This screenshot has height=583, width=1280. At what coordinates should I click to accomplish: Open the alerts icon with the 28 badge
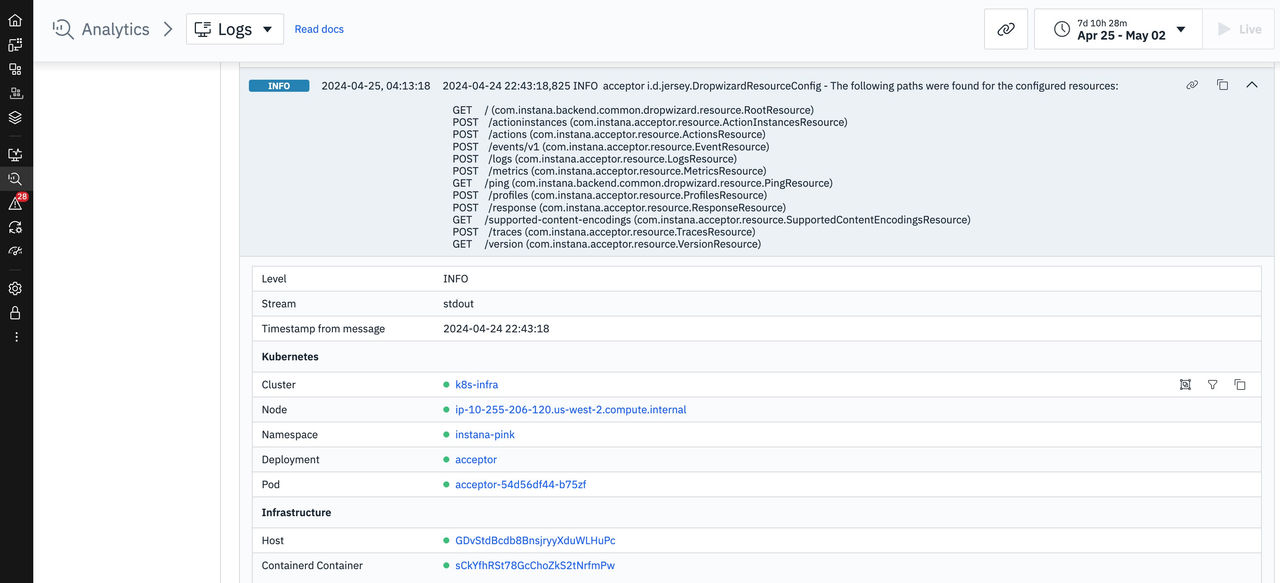15,203
